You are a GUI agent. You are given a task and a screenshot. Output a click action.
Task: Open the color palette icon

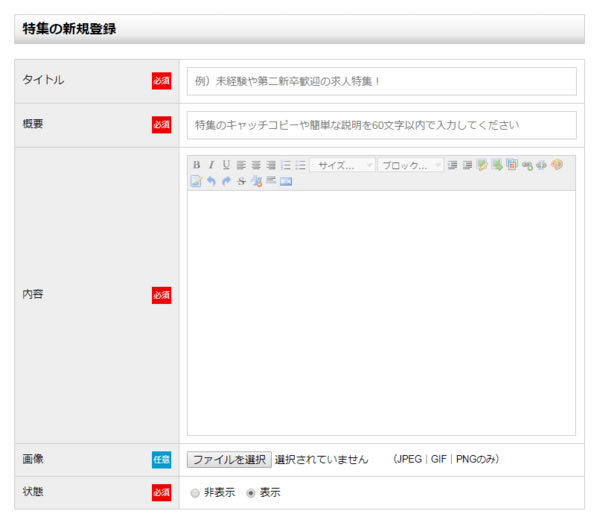click(x=557, y=165)
